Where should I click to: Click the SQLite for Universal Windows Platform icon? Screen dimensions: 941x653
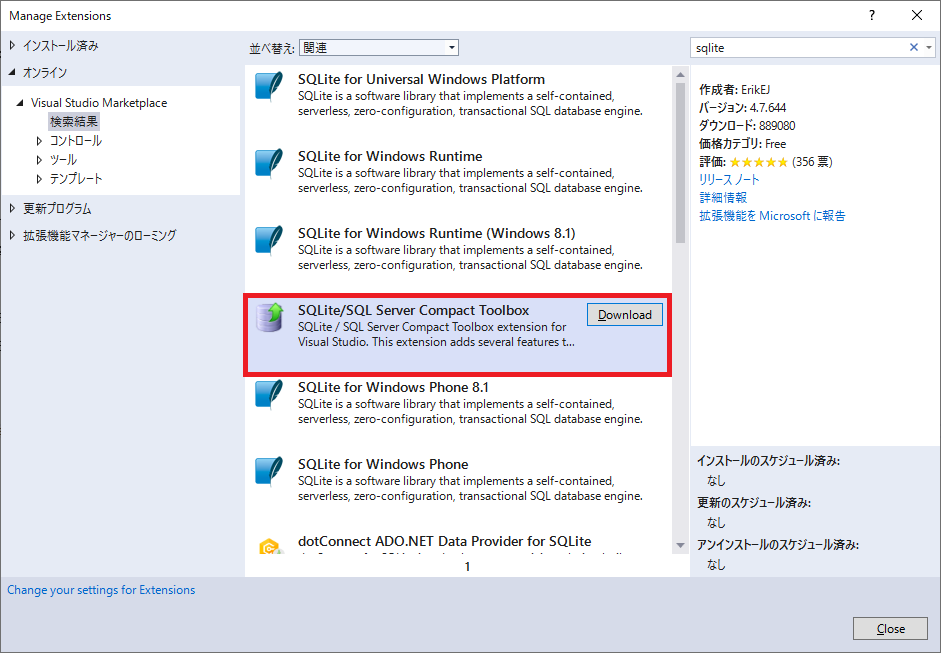[x=268, y=86]
